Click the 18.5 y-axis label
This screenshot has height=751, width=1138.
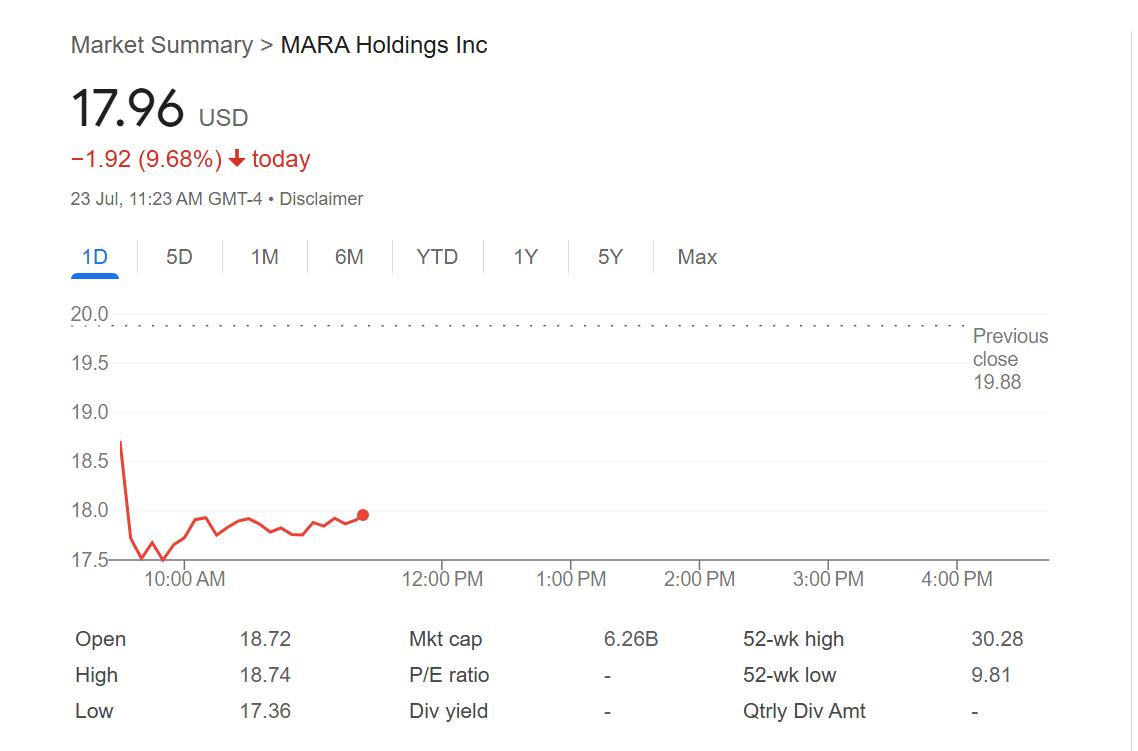[x=89, y=461]
